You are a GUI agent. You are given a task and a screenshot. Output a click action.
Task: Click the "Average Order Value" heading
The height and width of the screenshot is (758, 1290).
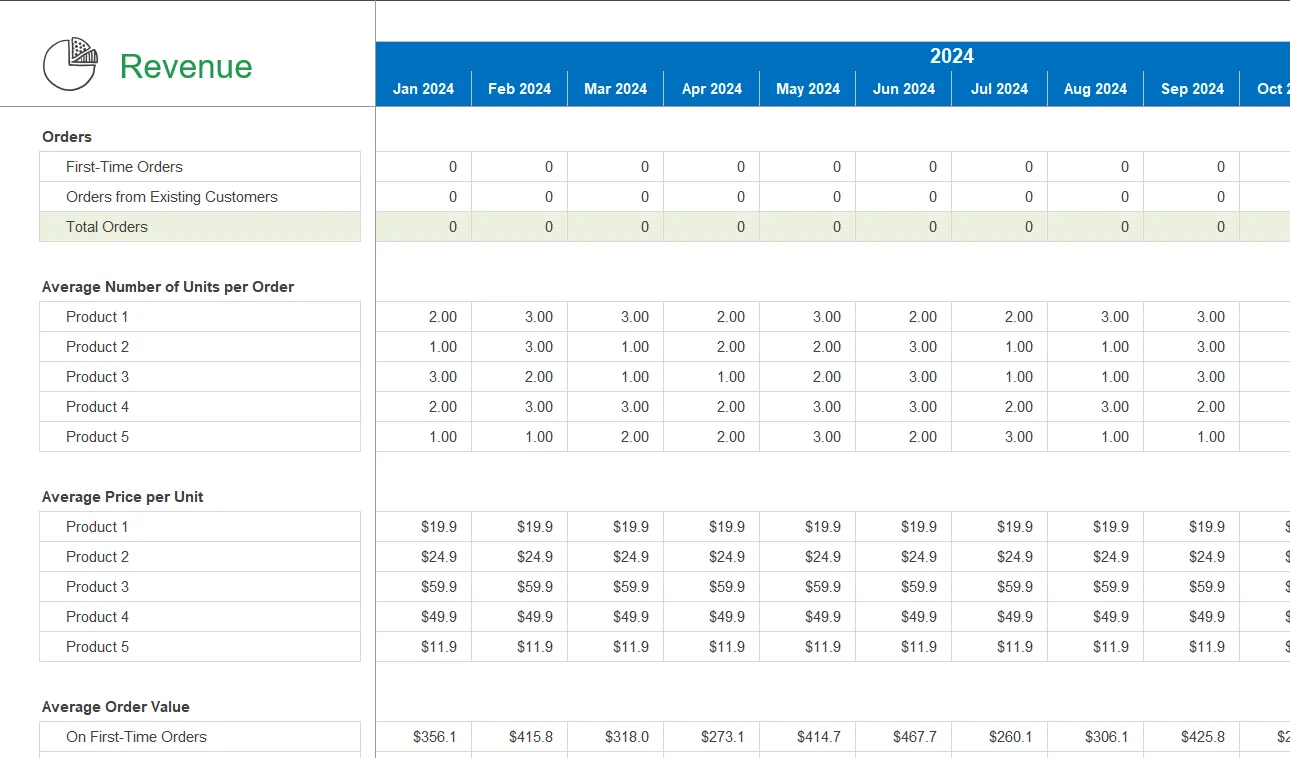[113, 707]
